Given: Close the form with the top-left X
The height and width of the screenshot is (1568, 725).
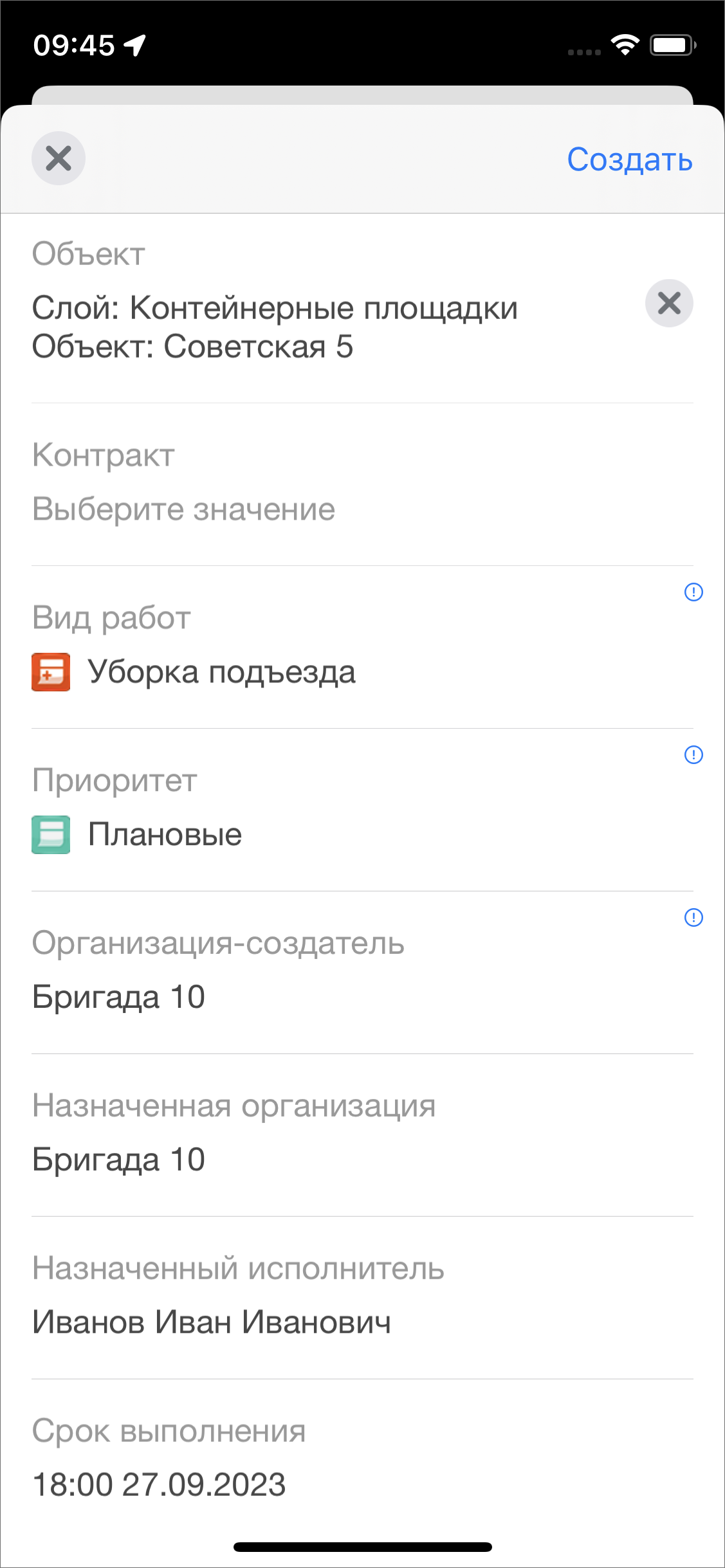Looking at the screenshot, I should point(59,158).
